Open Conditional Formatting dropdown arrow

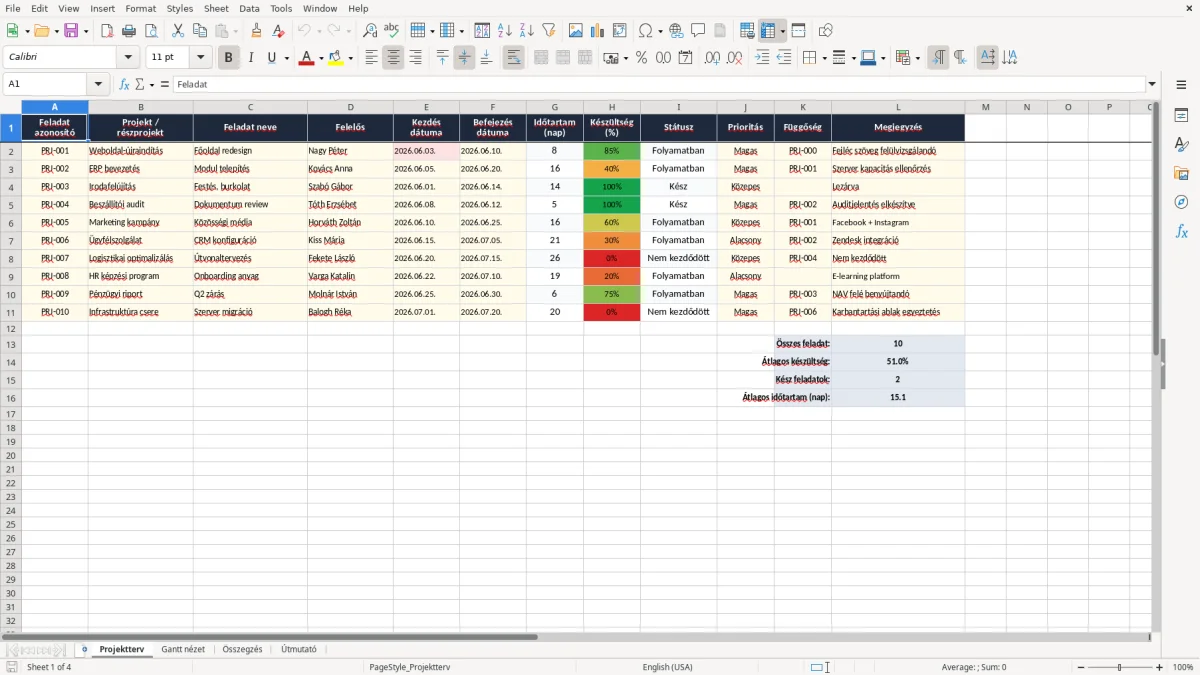click(x=917, y=58)
